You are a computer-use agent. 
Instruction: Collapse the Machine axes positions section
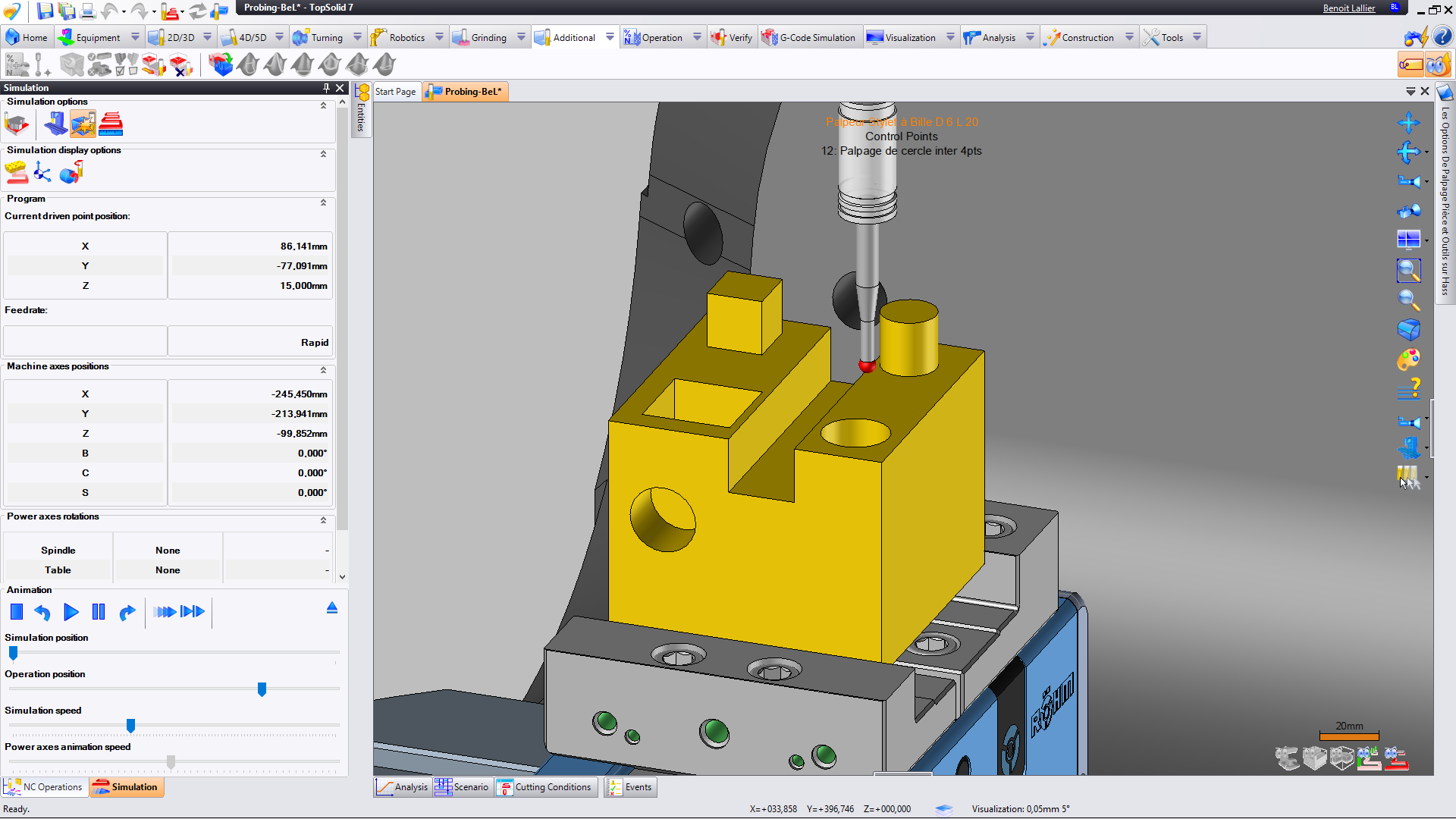point(323,370)
